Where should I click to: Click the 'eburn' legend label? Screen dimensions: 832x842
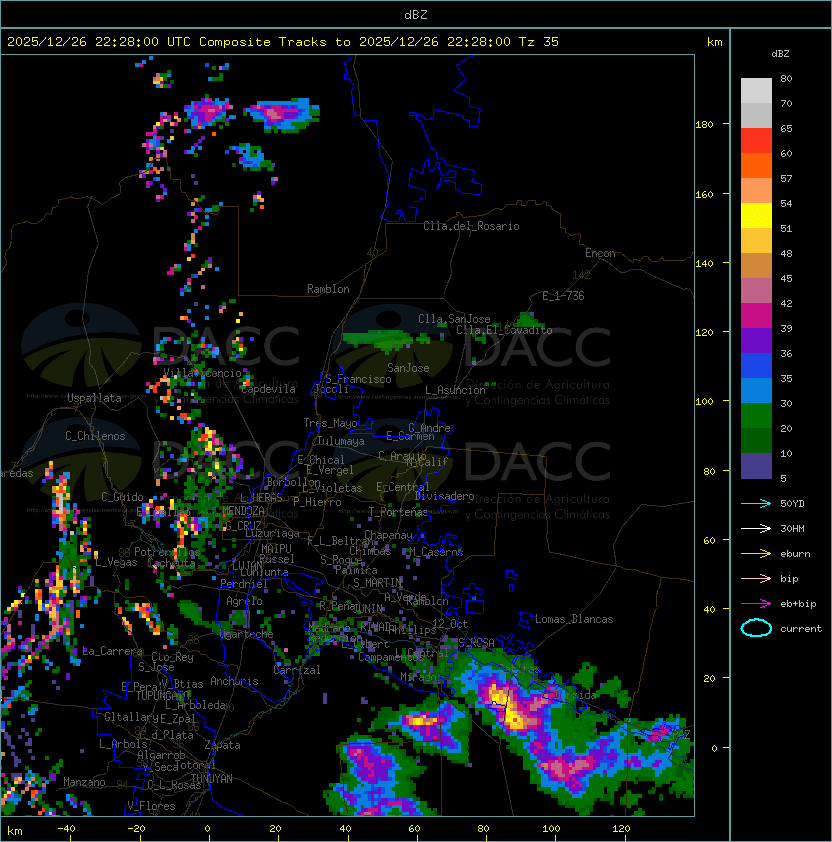click(795, 554)
